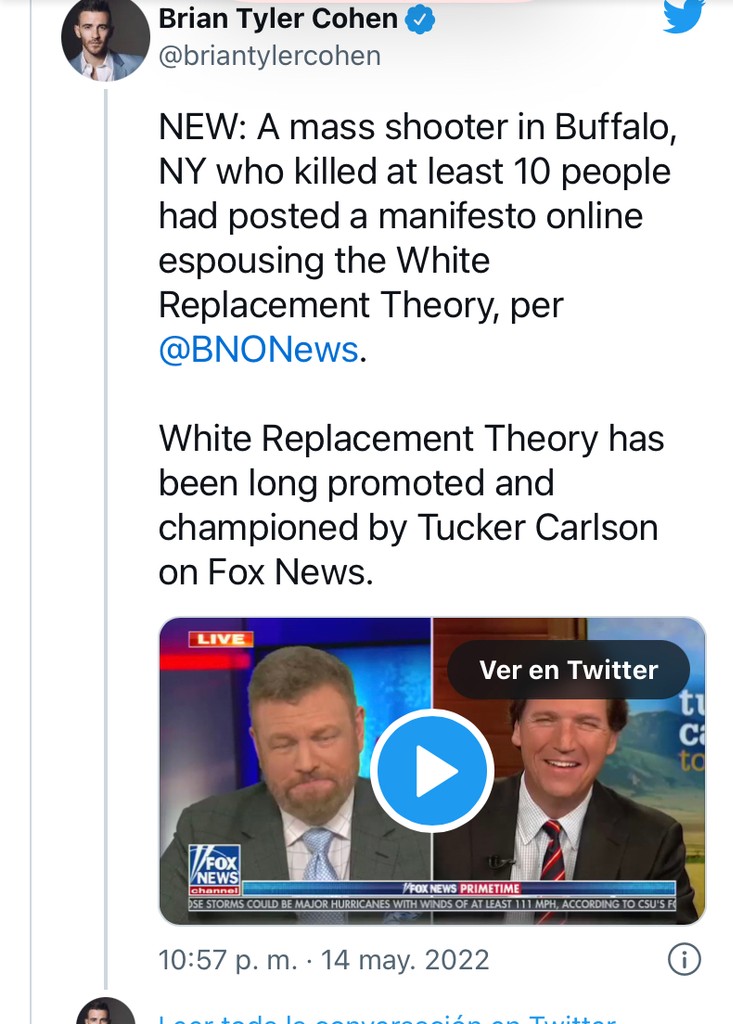Click the red LIVE badge on video
The height and width of the screenshot is (1024, 733).
[220, 638]
